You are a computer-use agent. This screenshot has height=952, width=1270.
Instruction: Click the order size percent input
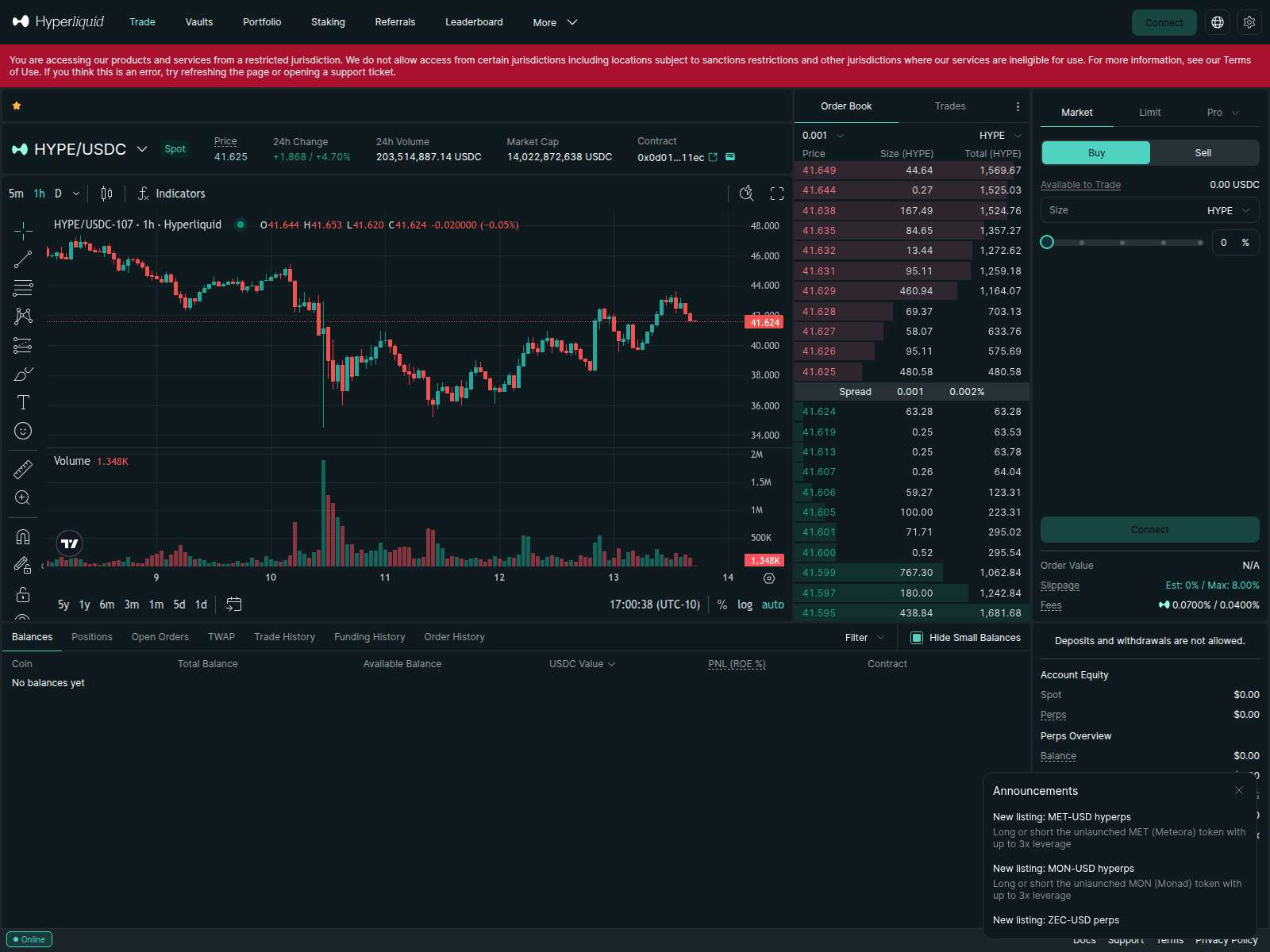(1235, 243)
